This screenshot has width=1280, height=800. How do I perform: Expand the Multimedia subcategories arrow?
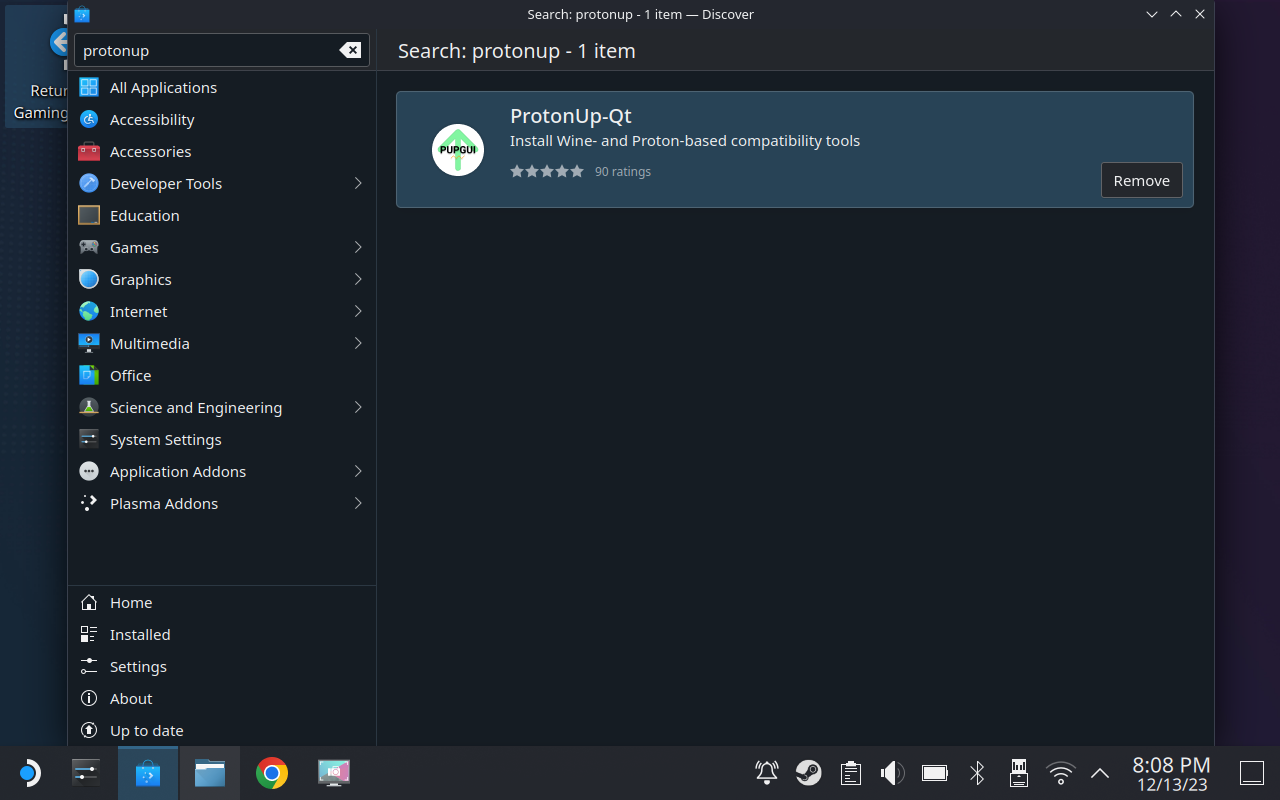click(x=358, y=343)
